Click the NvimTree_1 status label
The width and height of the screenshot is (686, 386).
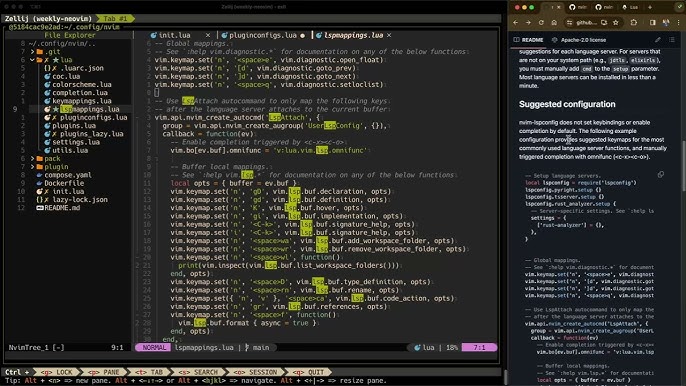click(x=36, y=347)
